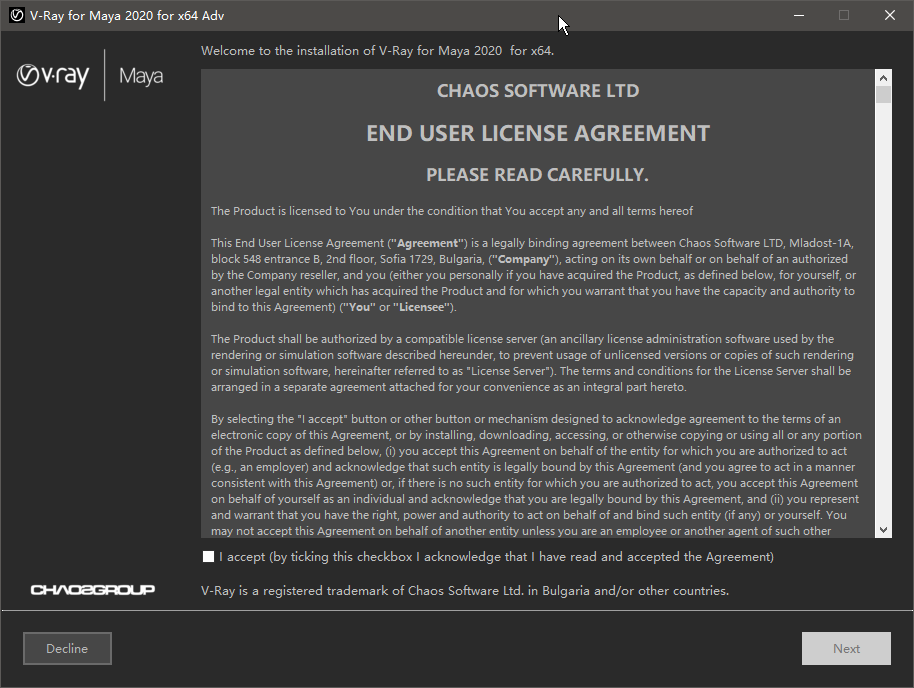Viewport: 914px width, 688px height.
Task: Click the V-Ray Maya logo in sidebar
Action: [x=90, y=75]
